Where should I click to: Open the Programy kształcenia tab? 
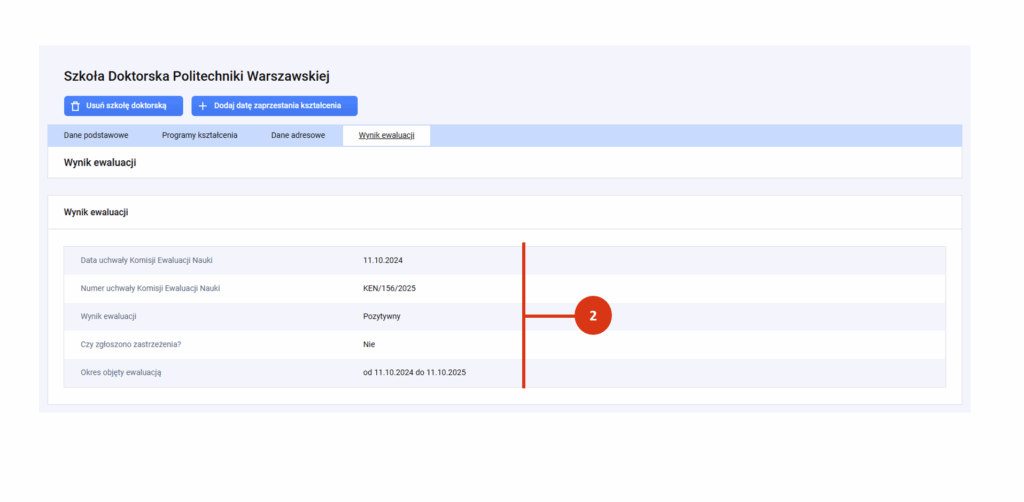tap(200, 135)
